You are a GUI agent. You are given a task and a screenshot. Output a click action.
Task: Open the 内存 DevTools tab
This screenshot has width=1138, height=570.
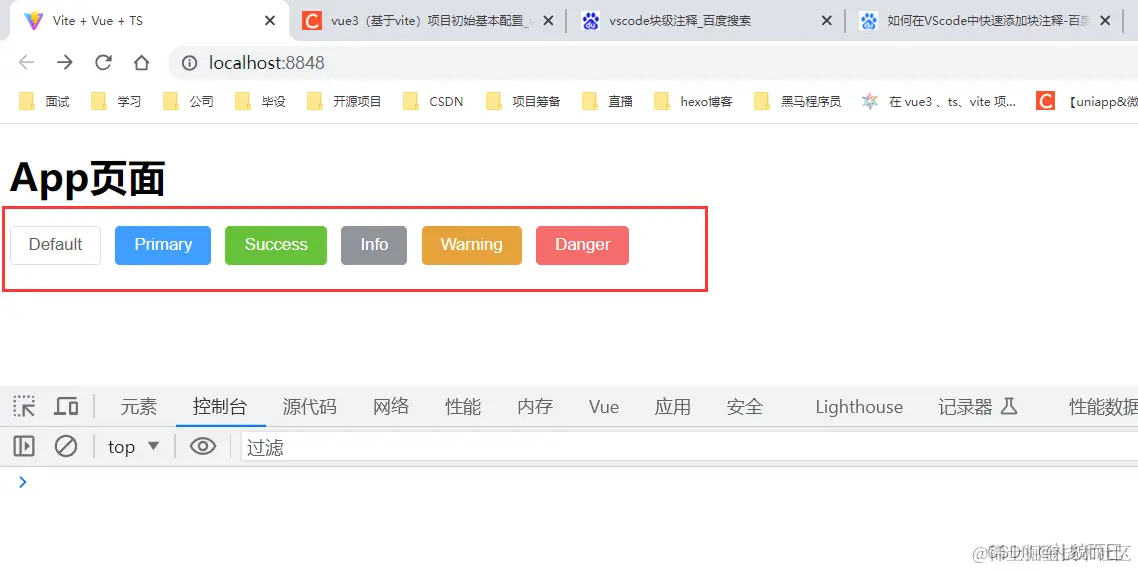(535, 407)
